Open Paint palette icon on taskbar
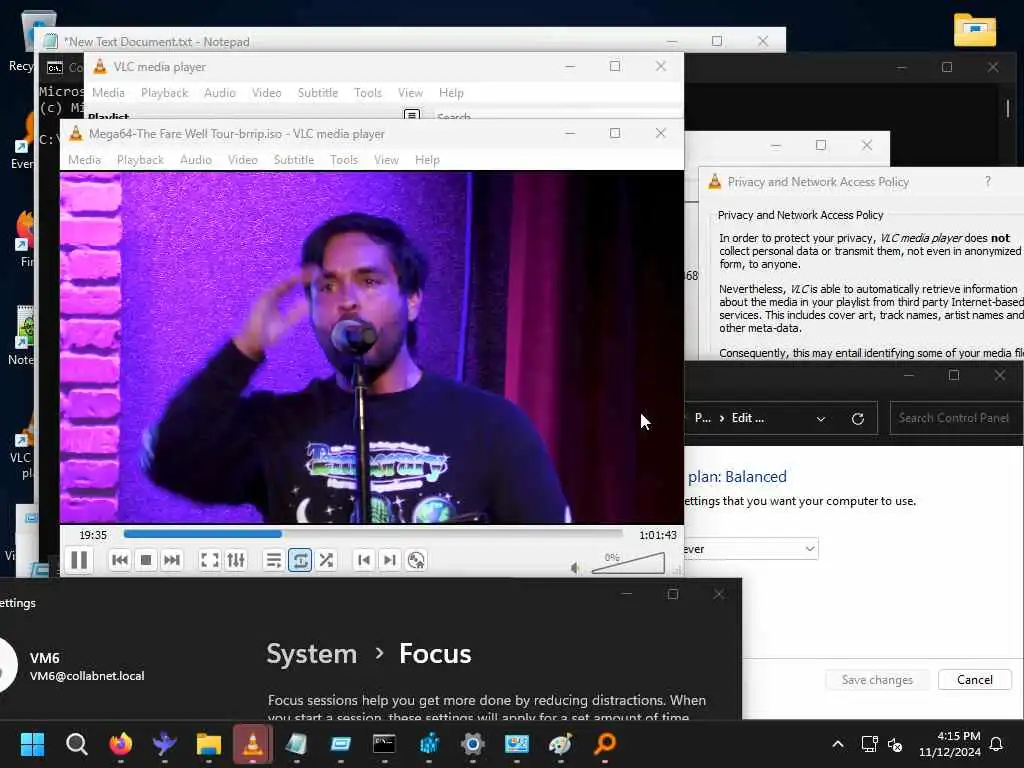 click(560, 744)
